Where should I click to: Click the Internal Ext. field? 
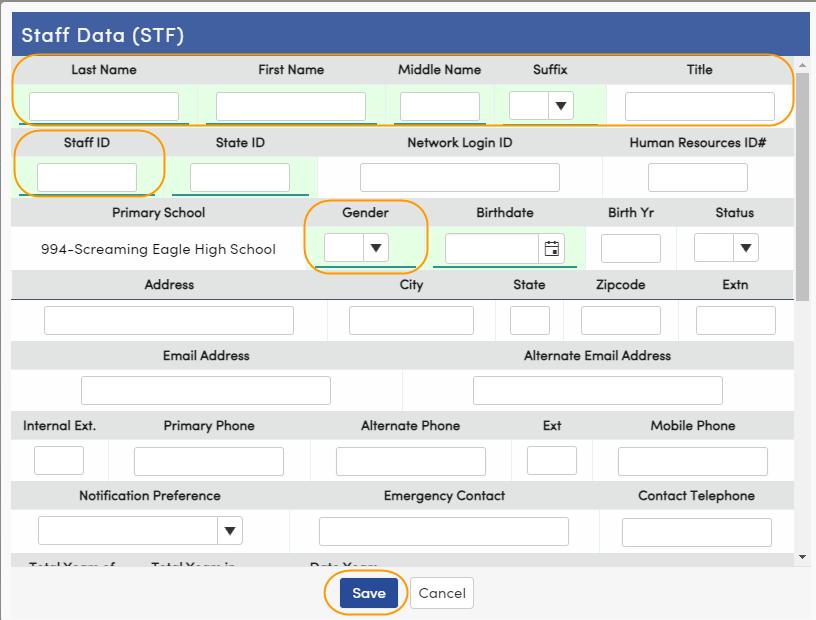[x=59, y=460]
